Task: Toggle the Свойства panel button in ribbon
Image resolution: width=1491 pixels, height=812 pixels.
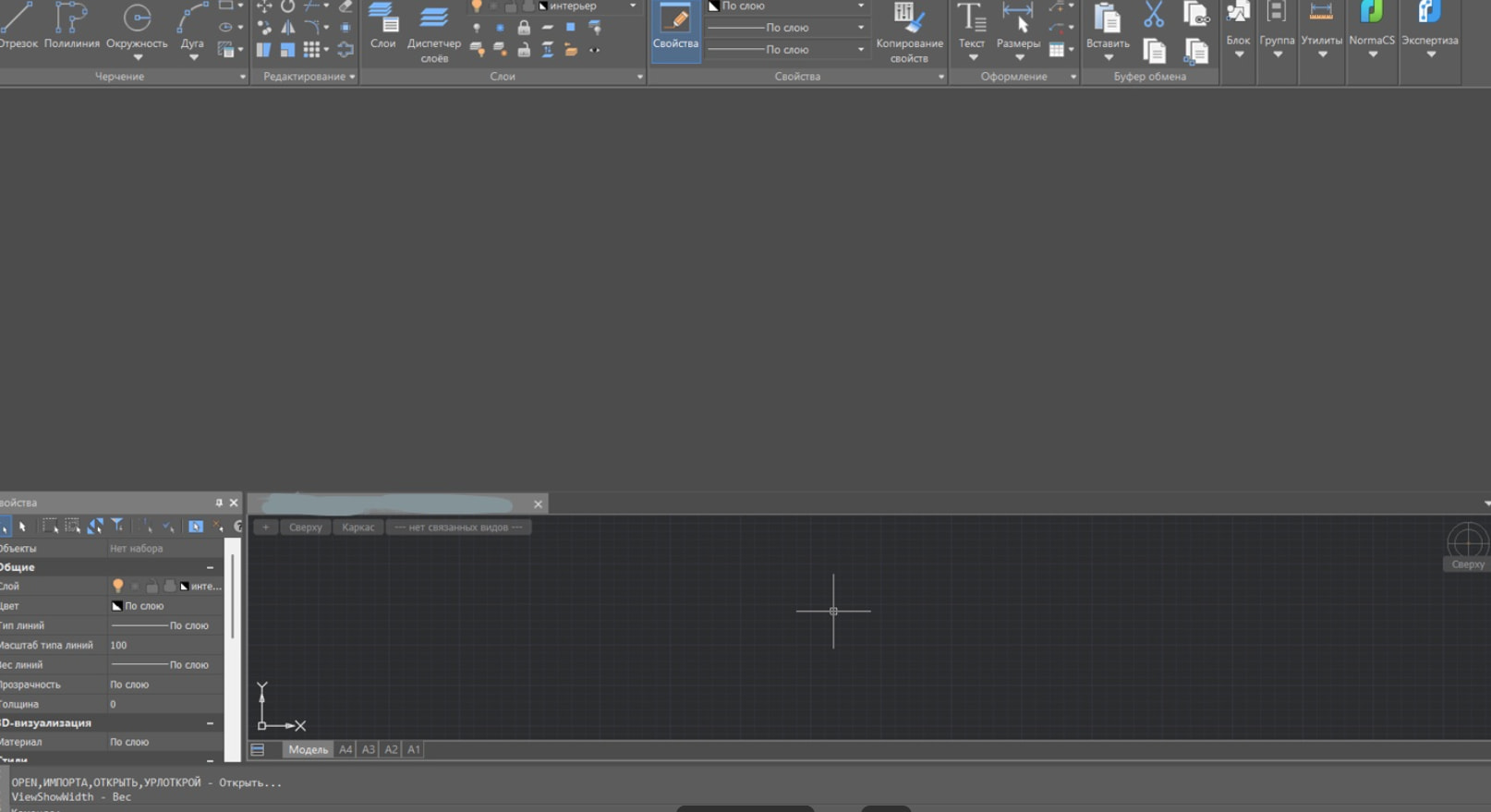Action: click(675, 30)
